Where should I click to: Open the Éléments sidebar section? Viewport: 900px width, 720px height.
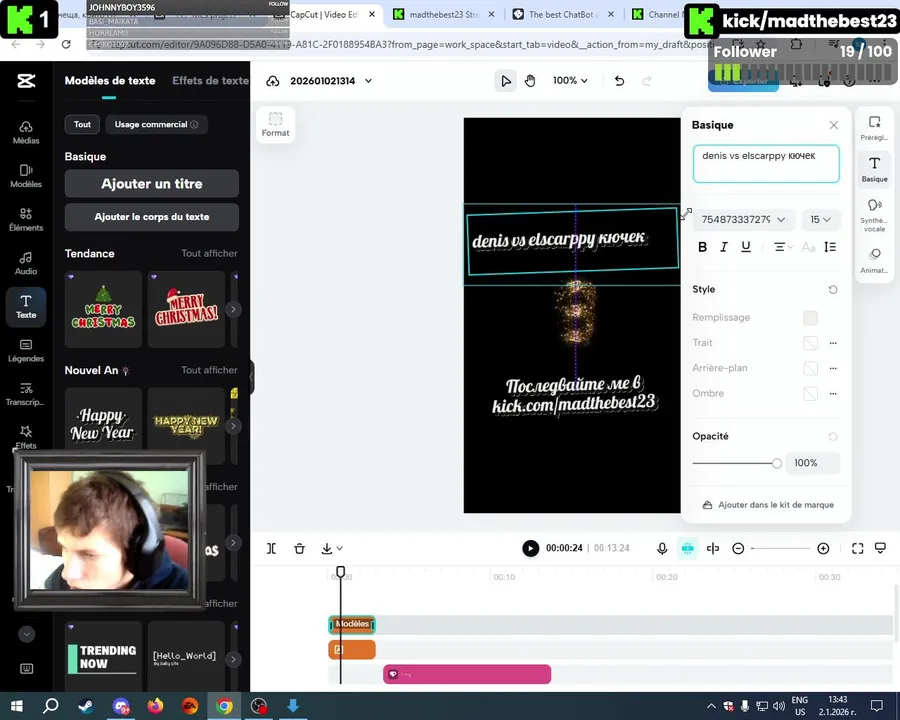pos(26,220)
